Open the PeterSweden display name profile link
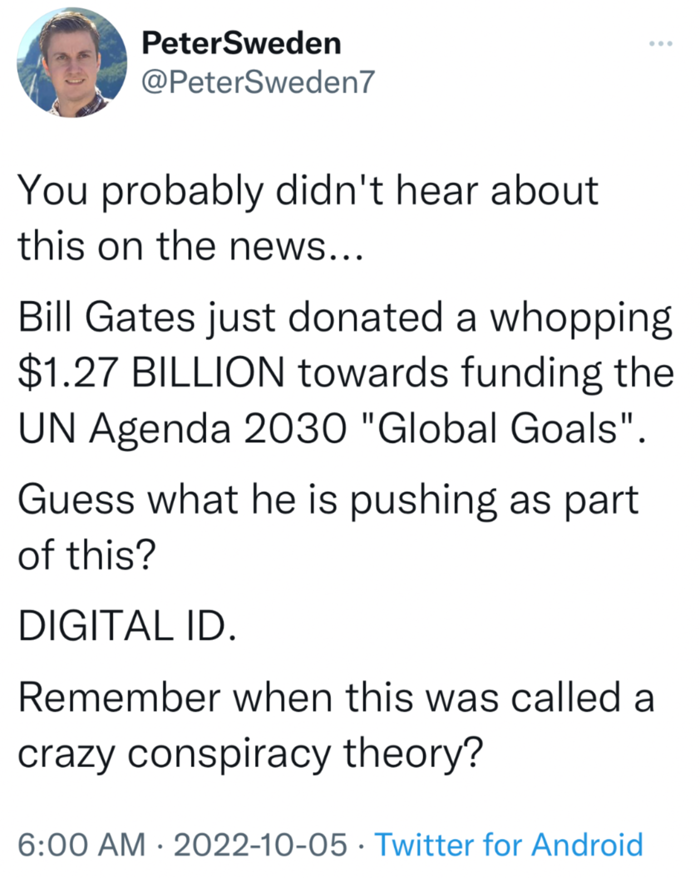Screen dimensions: 700x878 241,43
